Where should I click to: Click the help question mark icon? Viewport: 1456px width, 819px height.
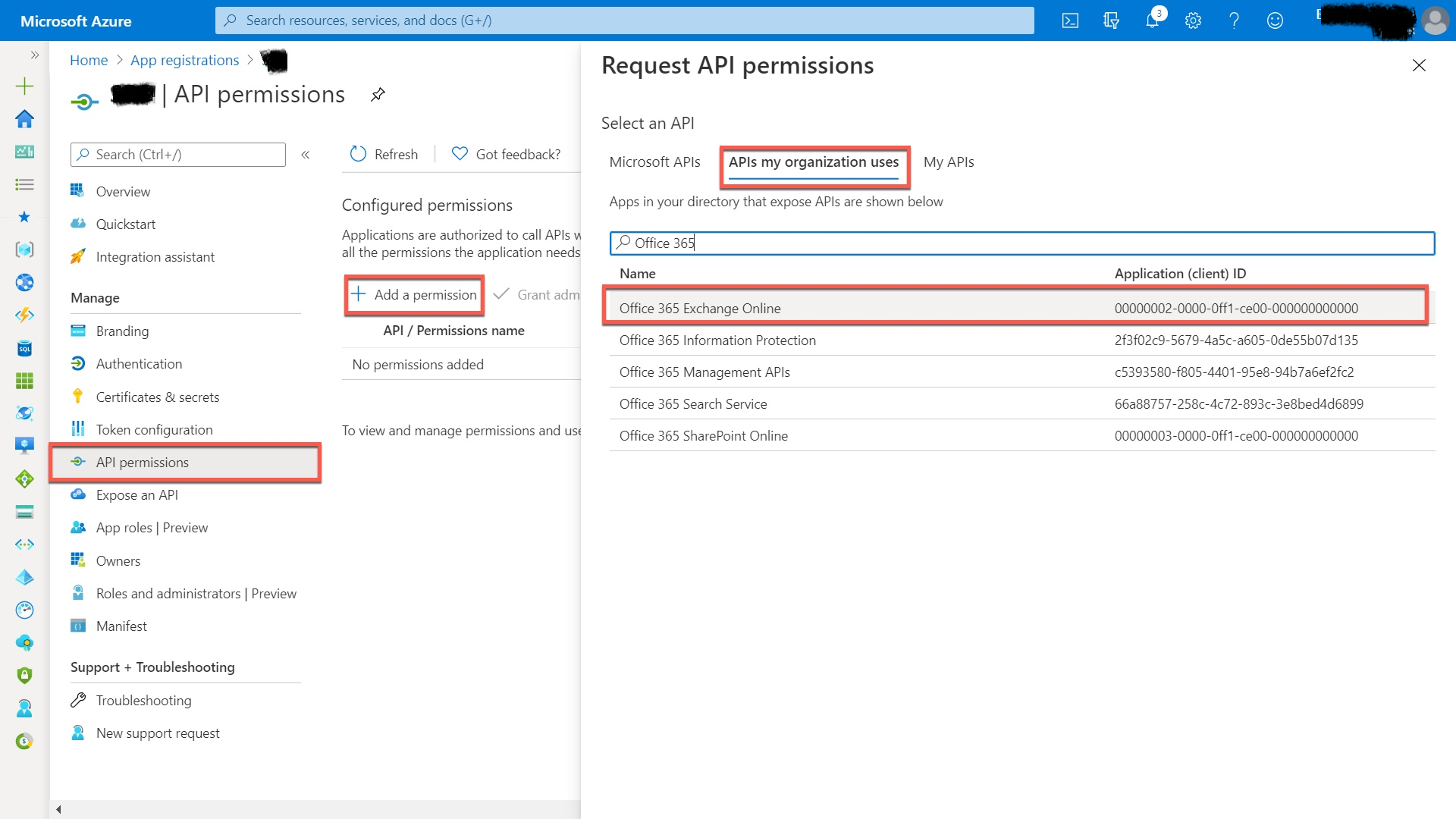[1234, 20]
